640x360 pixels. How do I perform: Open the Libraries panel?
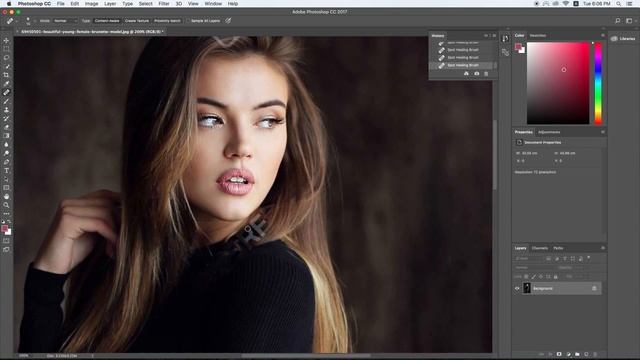click(x=623, y=39)
